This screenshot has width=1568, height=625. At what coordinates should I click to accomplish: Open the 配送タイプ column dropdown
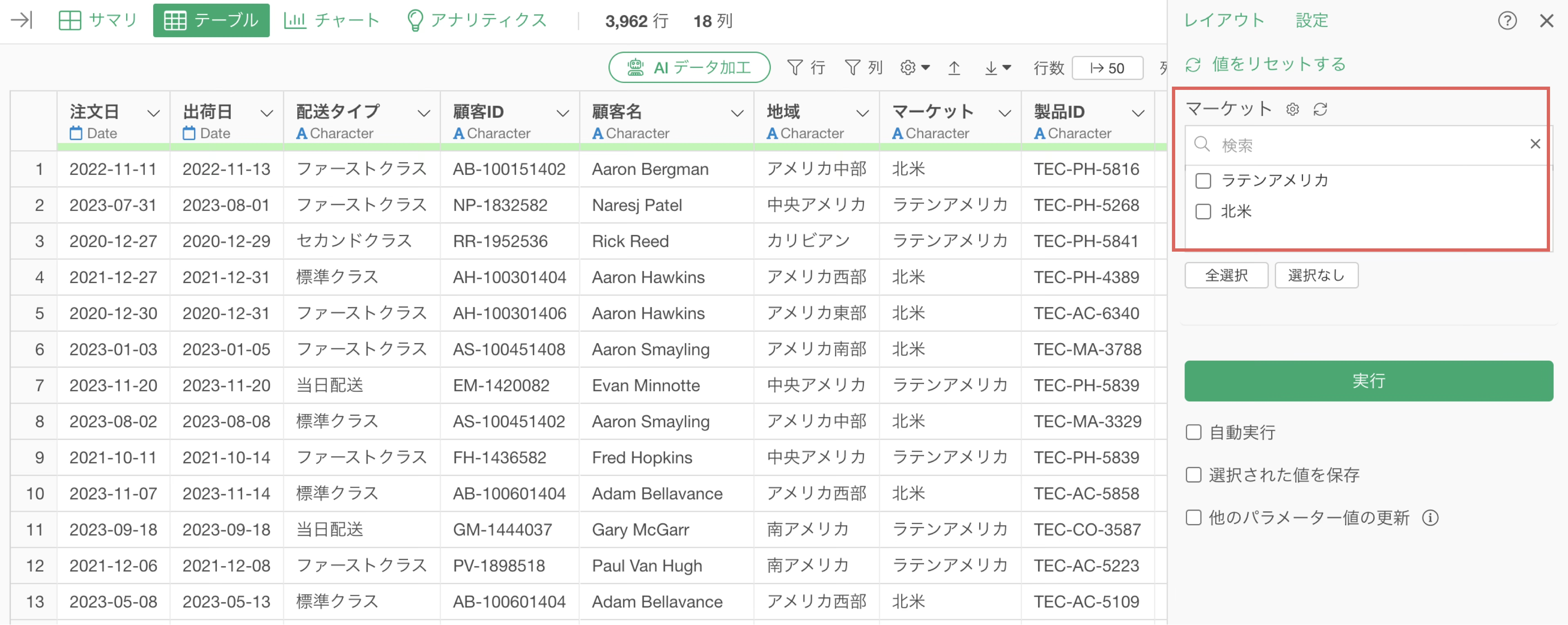click(x=424, y=113)
